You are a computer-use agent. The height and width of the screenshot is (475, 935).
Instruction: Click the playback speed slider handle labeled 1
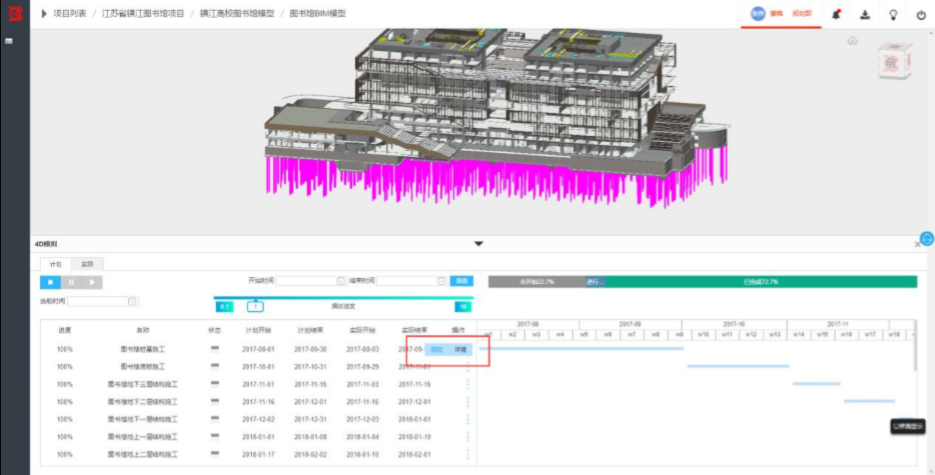tap(256, 307)
